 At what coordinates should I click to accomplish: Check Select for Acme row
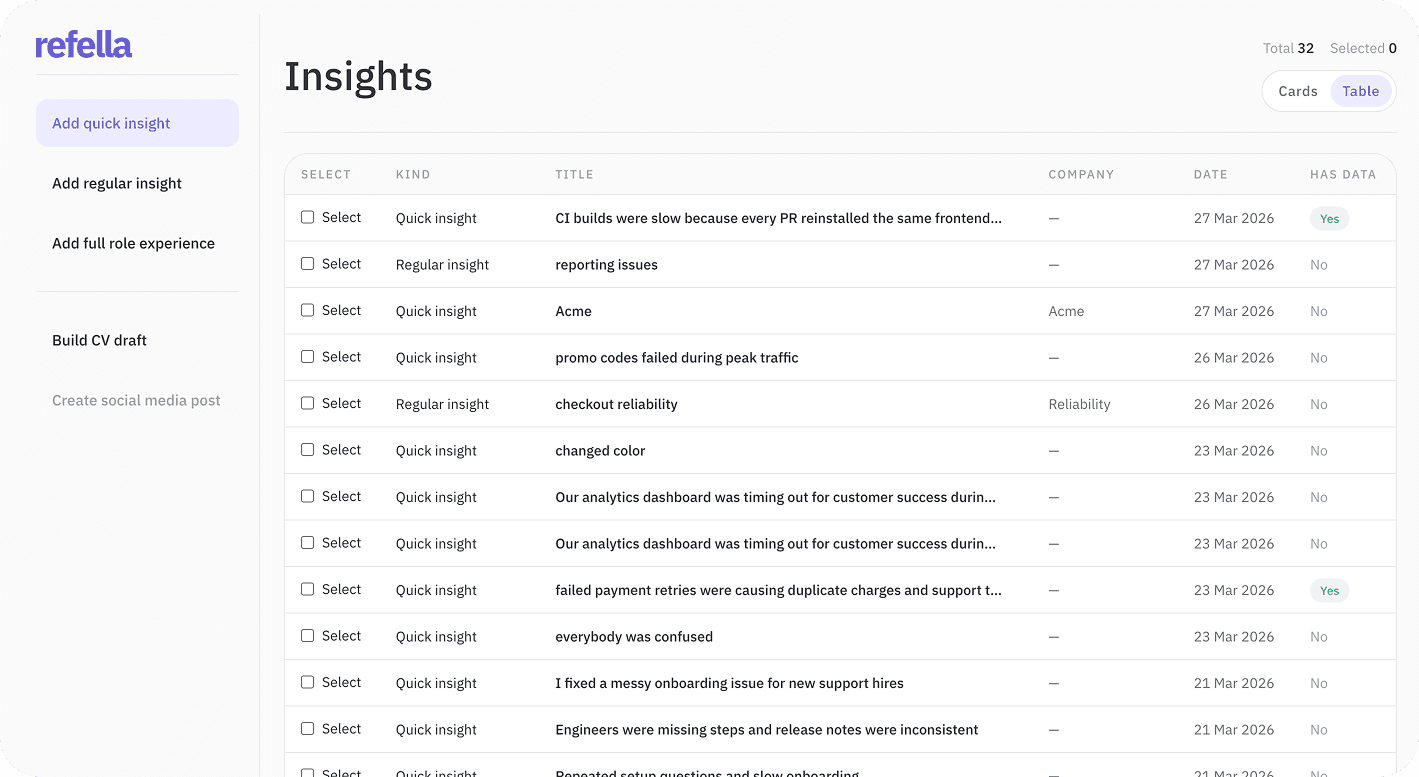(308, 310)
